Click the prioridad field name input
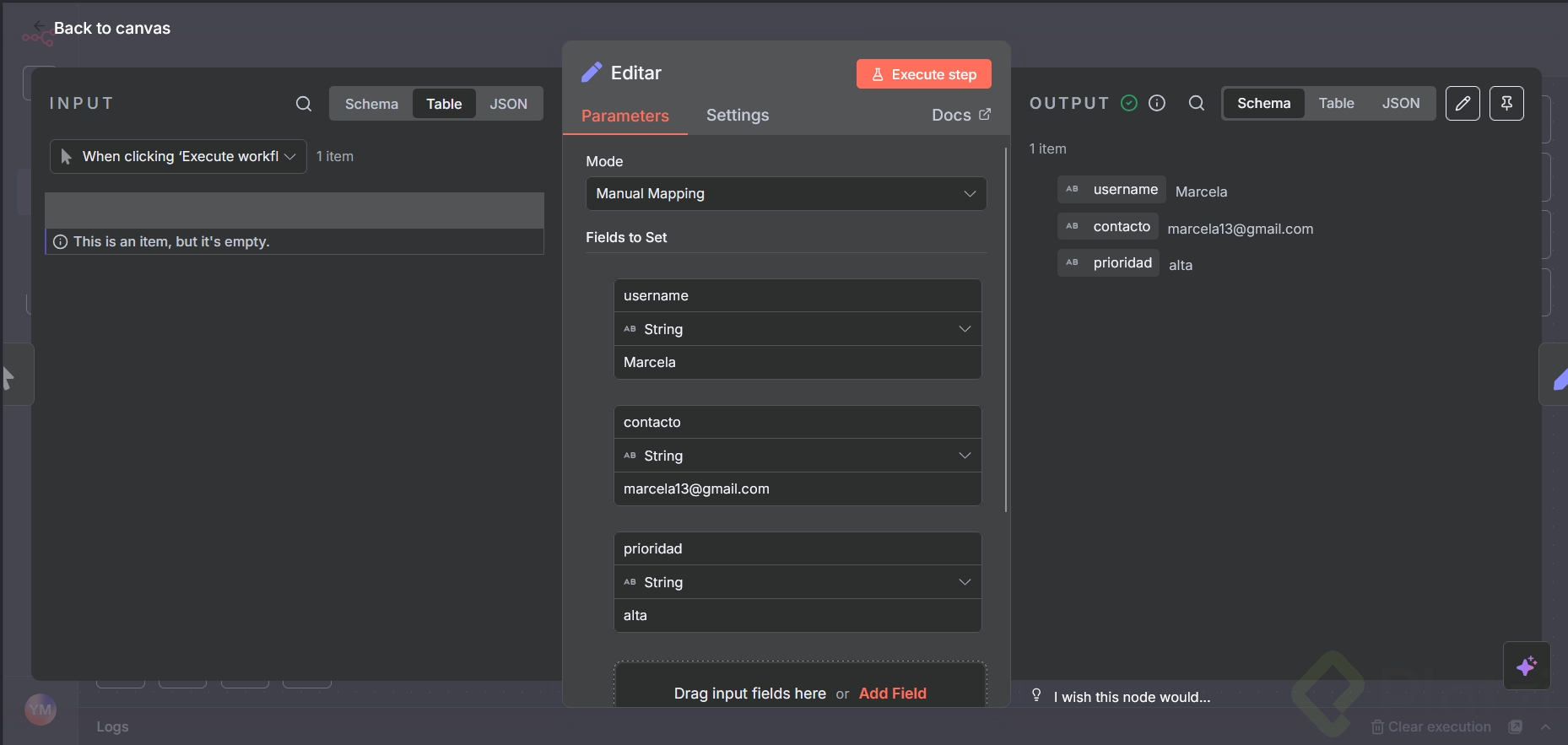Image resolution: width=1568 pixels, height=745 pixels. [x=798, y=548]
